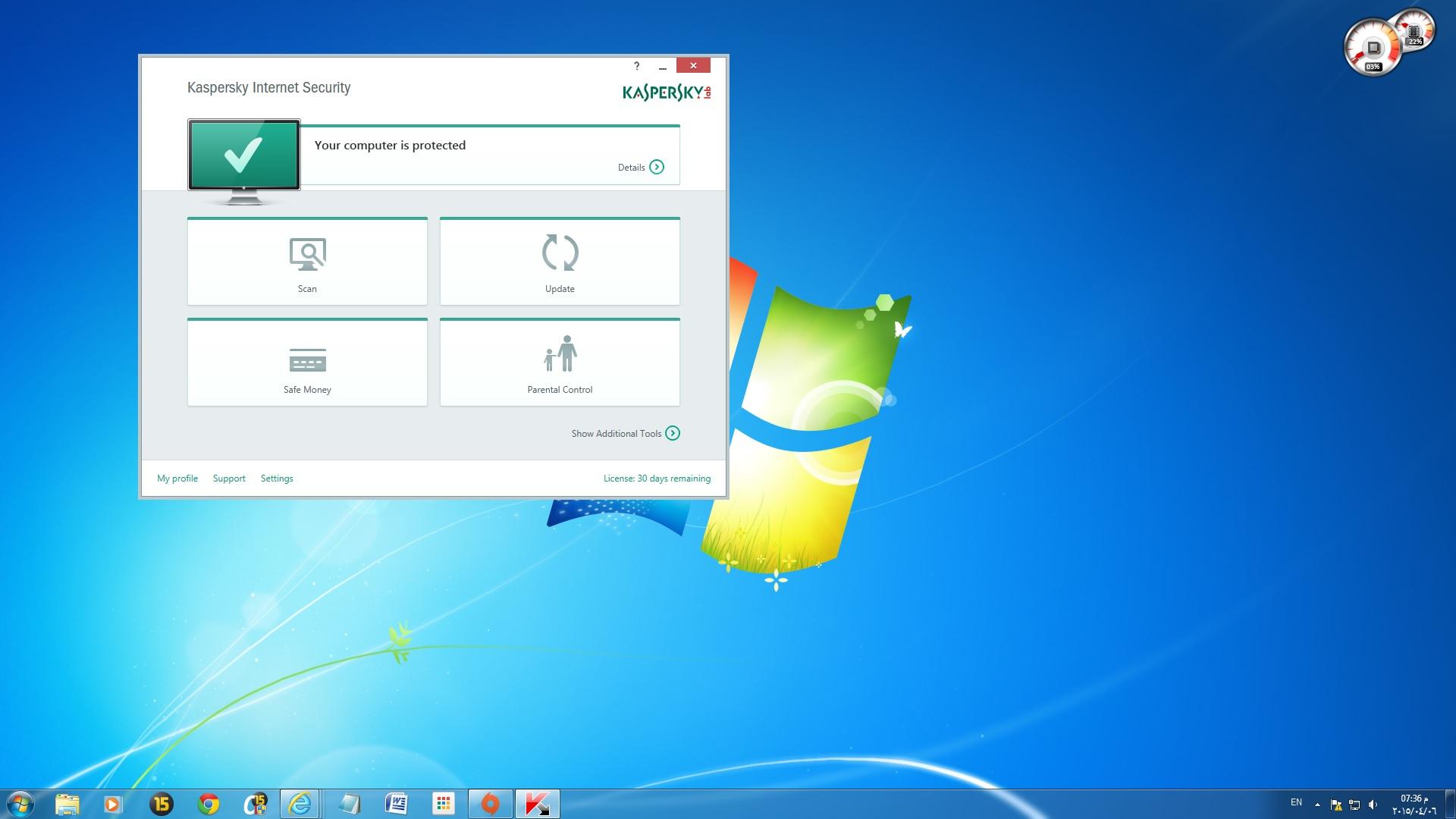Click the CPU usage gadget gauge
Viewport: 1456px width, 819px height.
(x=1373, y=49)
